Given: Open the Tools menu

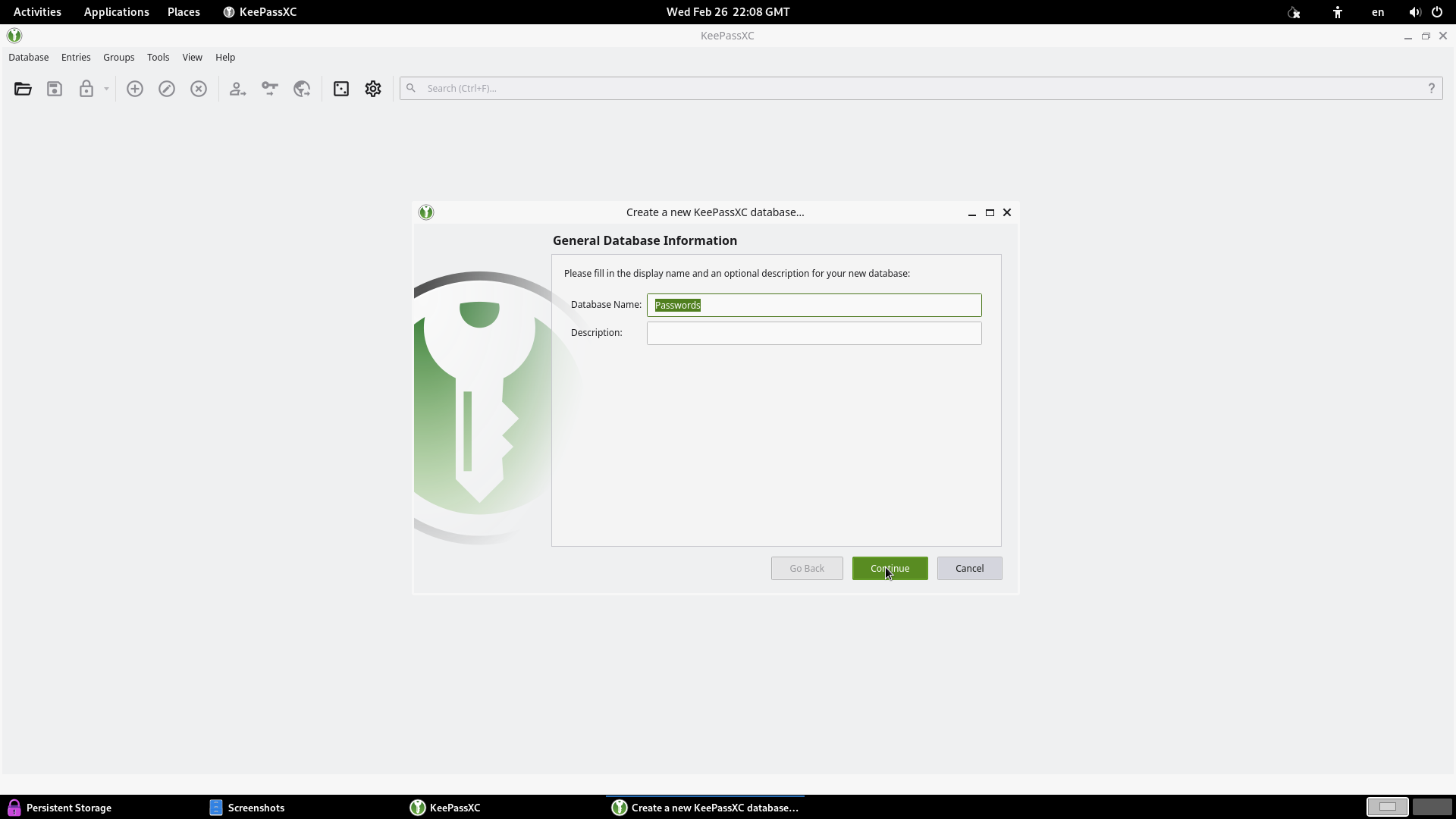Looking at the screenshot, I should pyautogui.click(x=158, y=58).
